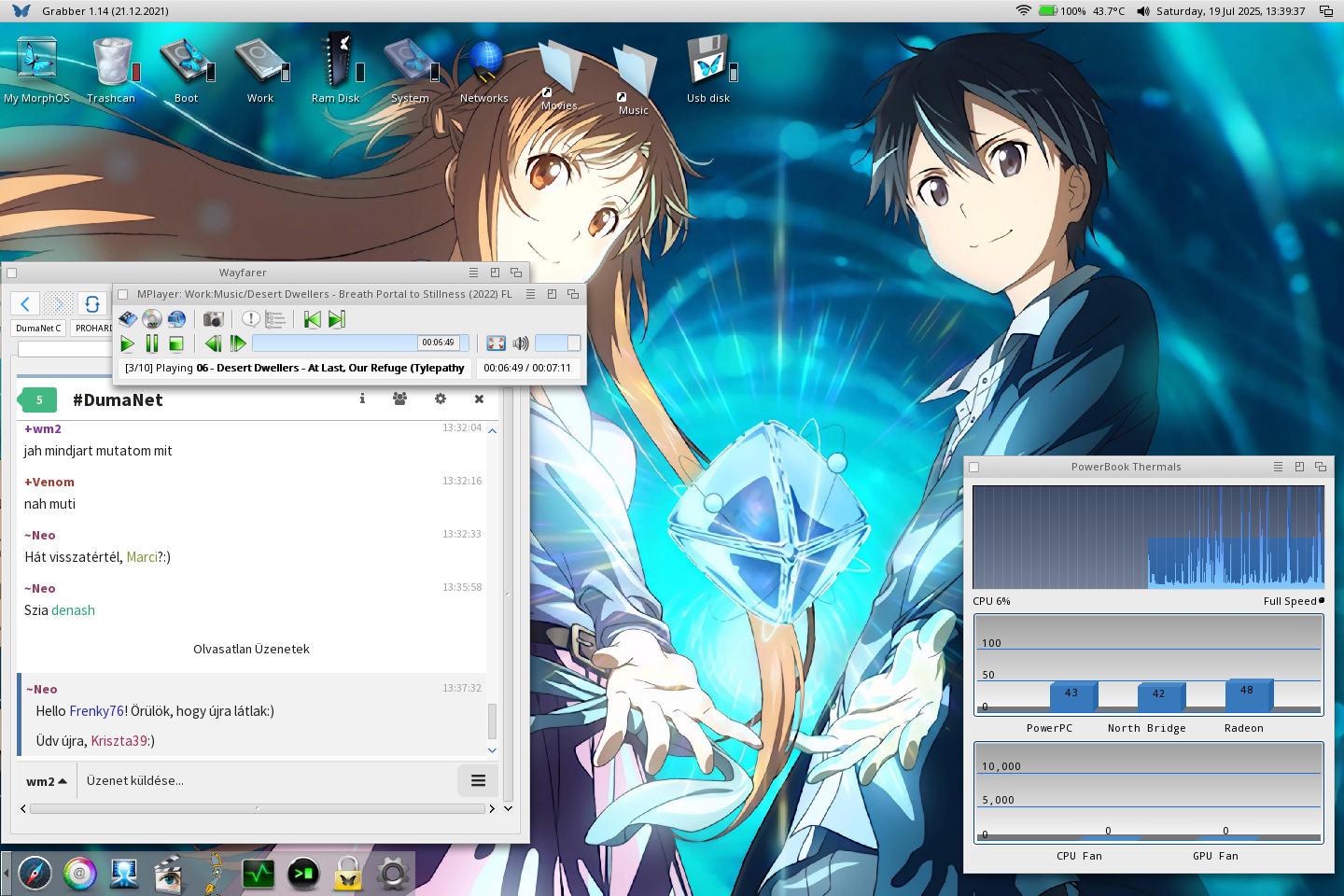Image resolution: width=1344 pixels, height=896 pixels.
Task: Show #DumaNet channel info
Action: [x=362, y=399]
